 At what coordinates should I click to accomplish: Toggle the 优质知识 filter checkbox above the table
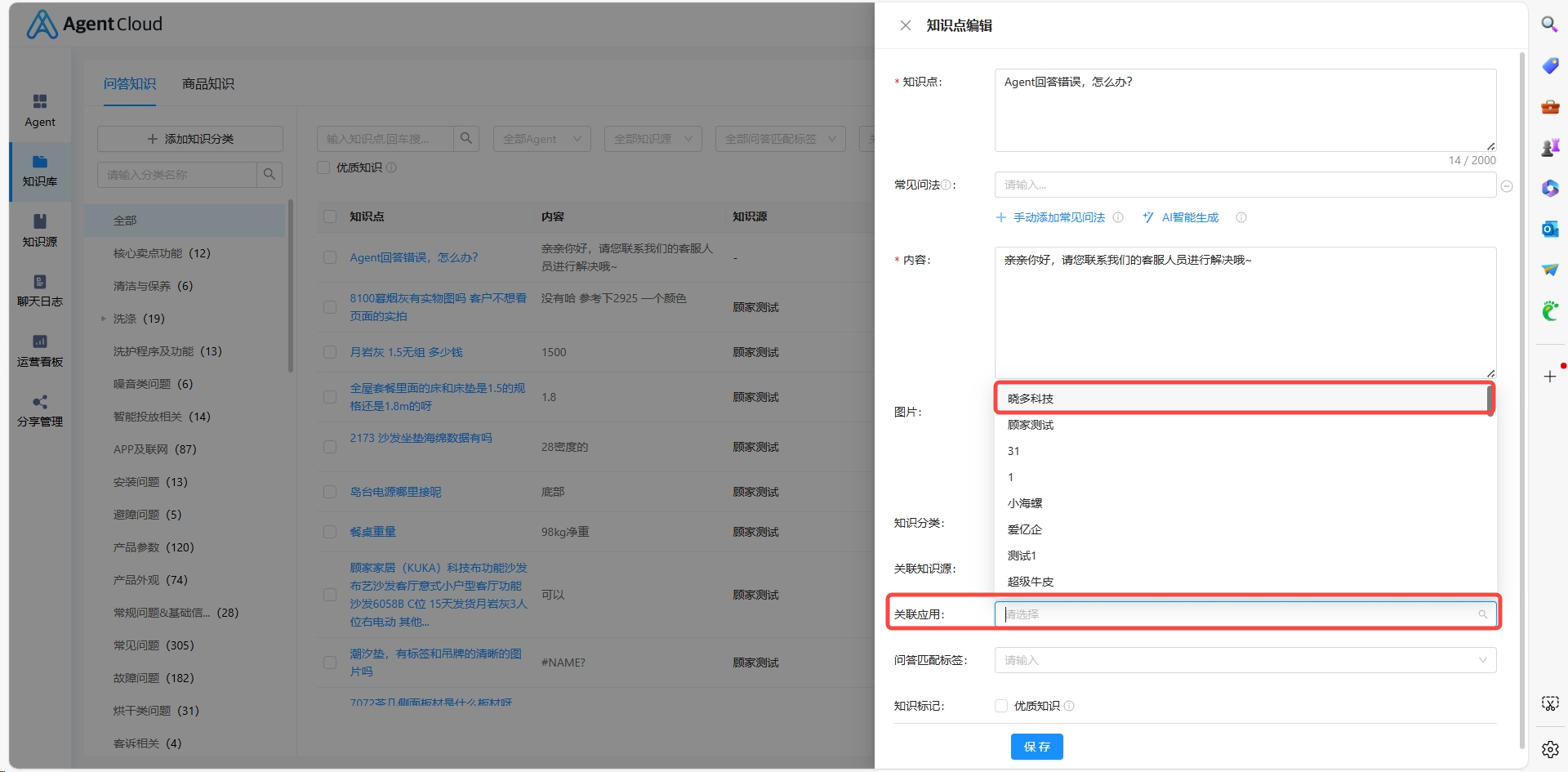(323, 167)
